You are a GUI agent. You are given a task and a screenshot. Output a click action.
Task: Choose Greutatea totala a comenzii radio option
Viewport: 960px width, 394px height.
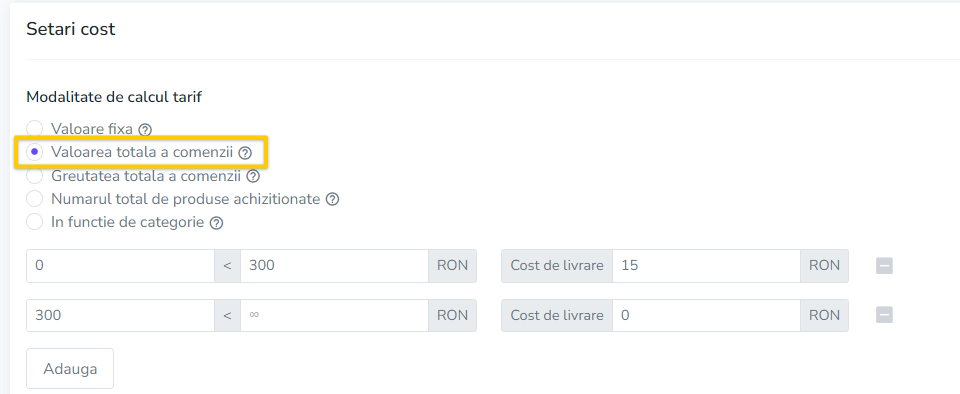pos(35,176)
